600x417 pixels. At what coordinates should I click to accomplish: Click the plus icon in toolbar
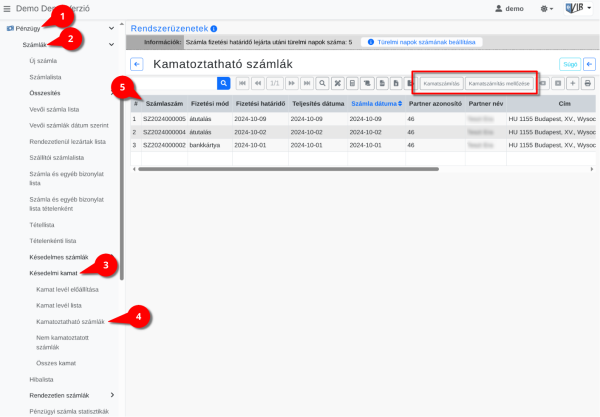(573, 83)
